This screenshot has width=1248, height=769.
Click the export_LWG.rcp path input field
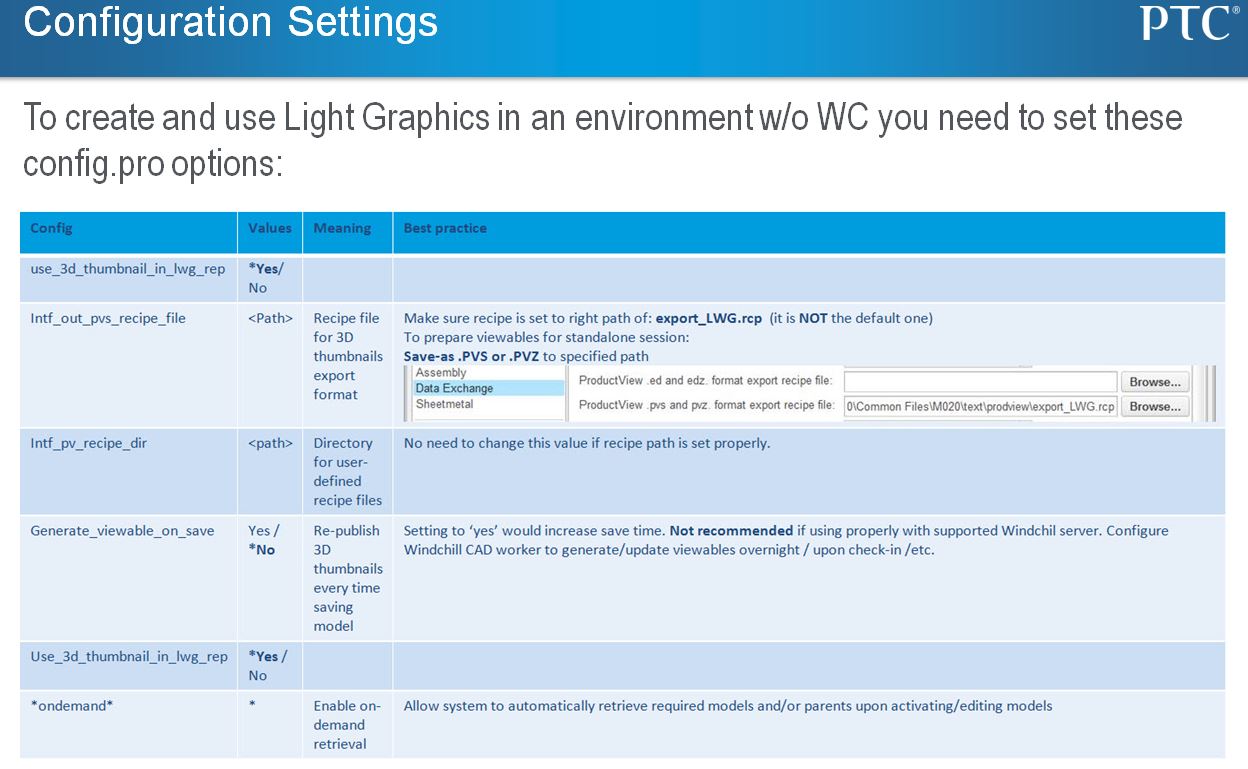(980, 407)
